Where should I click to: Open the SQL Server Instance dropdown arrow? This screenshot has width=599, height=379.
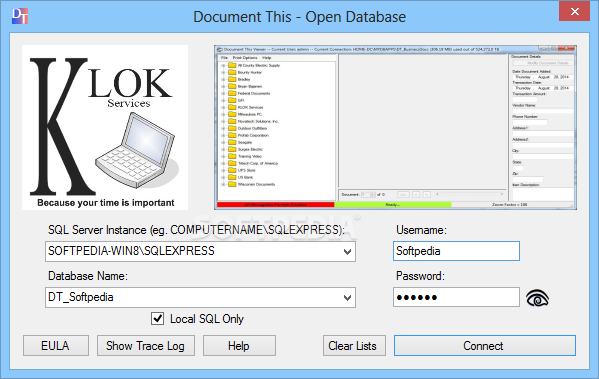coord(347,252)
